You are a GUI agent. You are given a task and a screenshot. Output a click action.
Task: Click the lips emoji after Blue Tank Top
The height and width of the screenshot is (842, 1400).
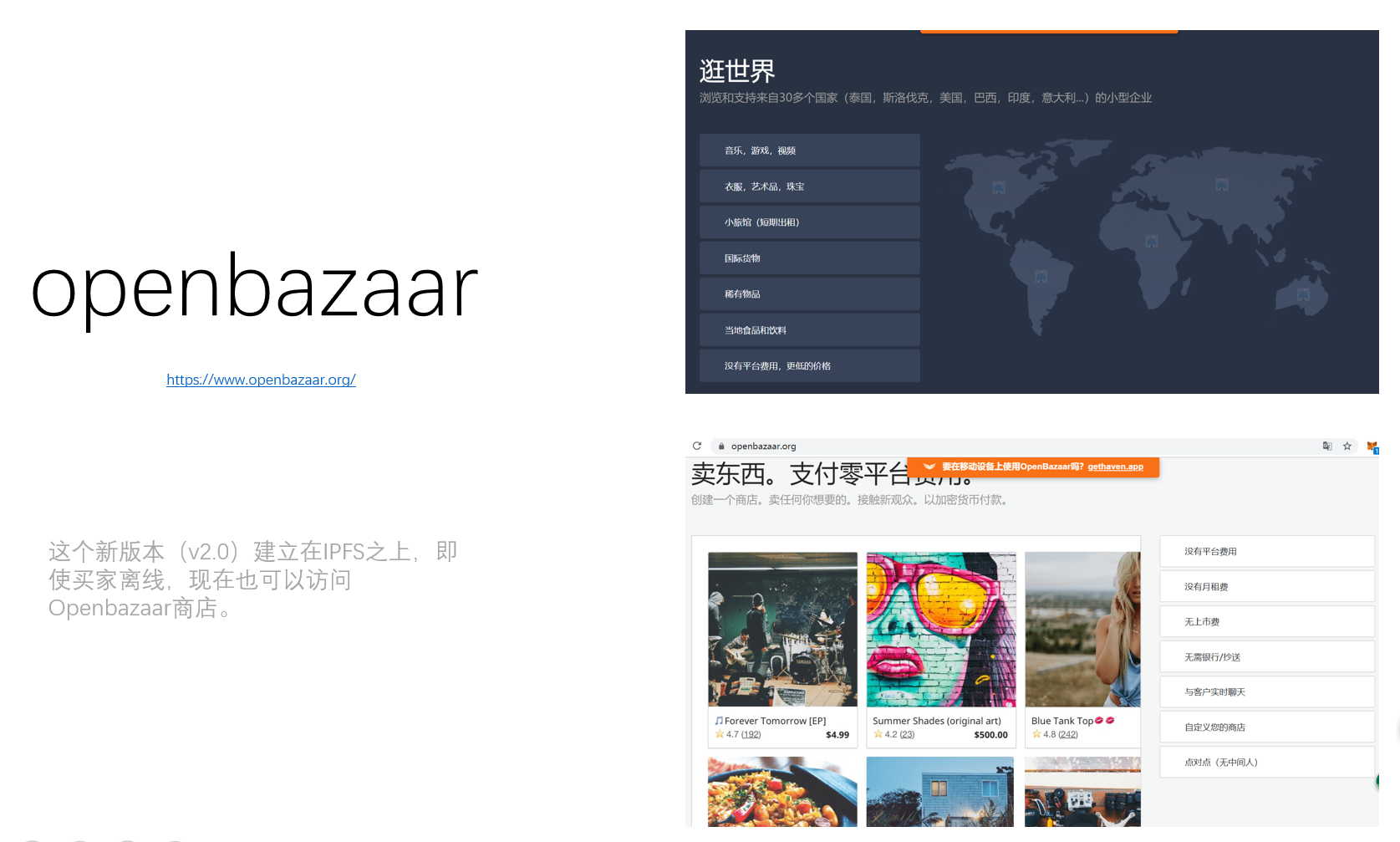pos(1104,721)
